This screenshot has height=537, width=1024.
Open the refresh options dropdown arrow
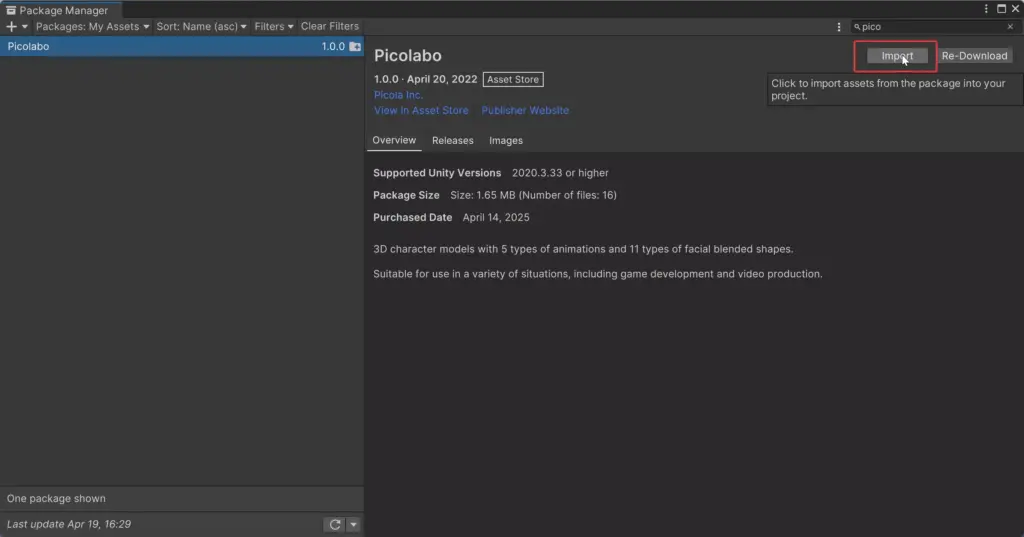(x=353, y=525)
